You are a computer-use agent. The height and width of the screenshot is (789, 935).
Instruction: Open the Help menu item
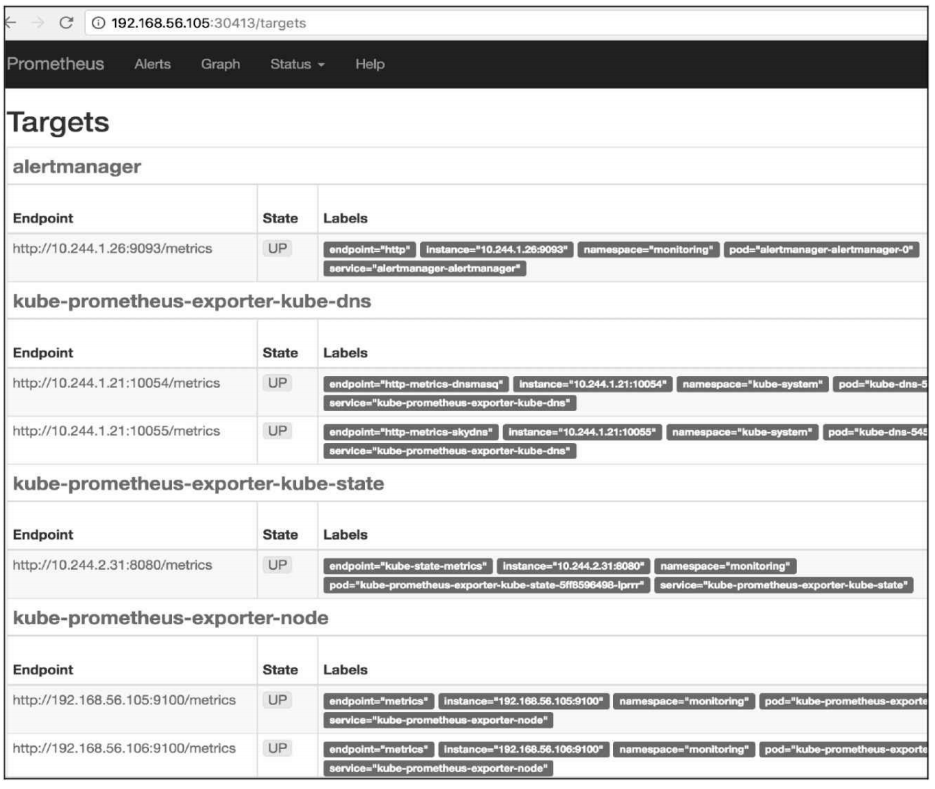click(370, 64)
